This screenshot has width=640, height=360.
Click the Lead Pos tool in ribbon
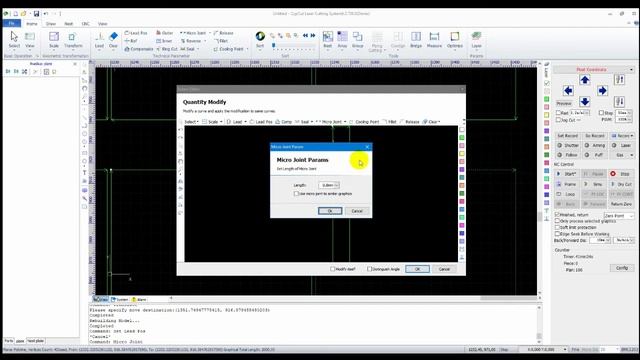click(x=136, y=33)
